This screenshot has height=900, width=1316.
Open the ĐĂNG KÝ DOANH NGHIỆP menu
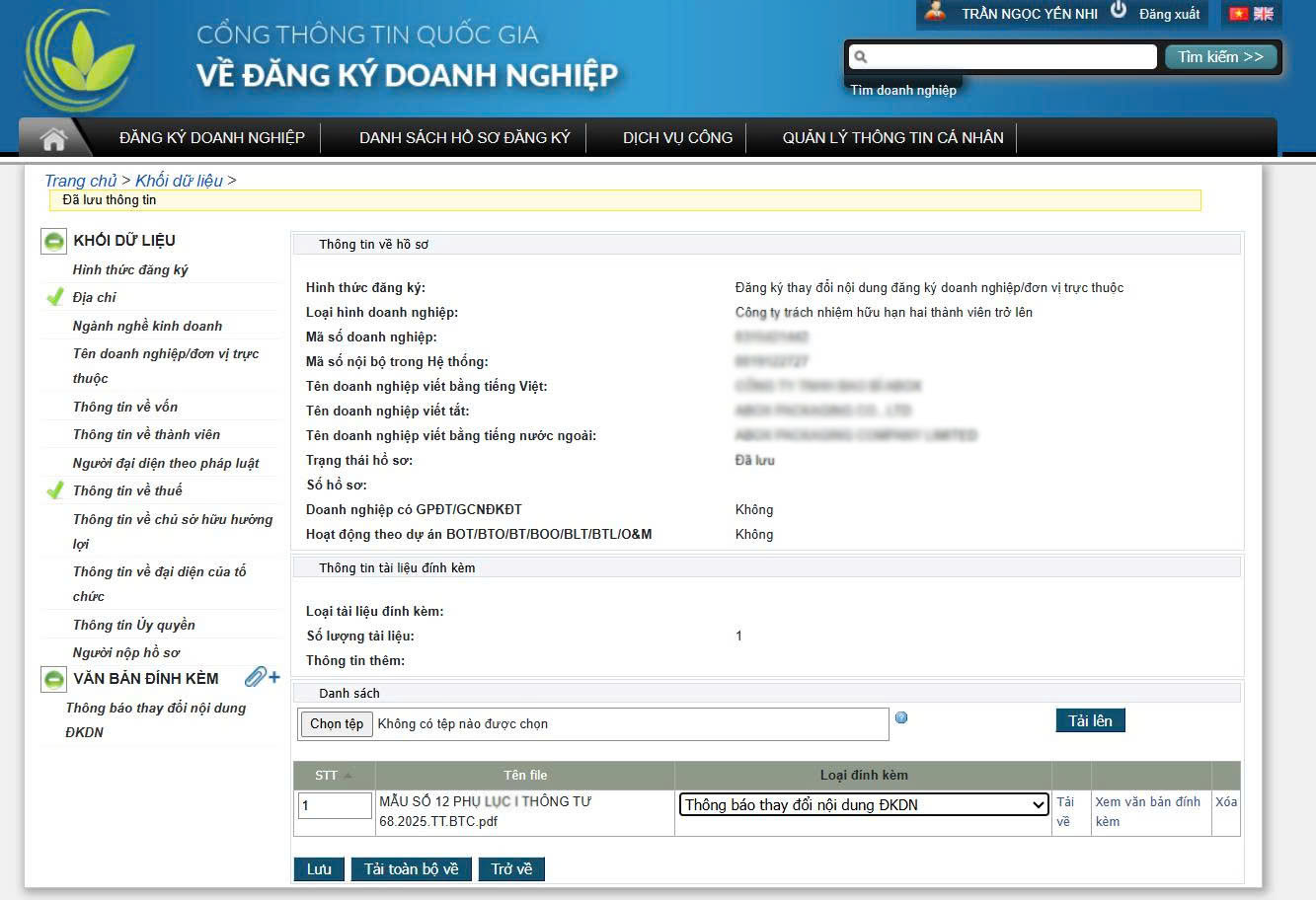pos(212,138)
